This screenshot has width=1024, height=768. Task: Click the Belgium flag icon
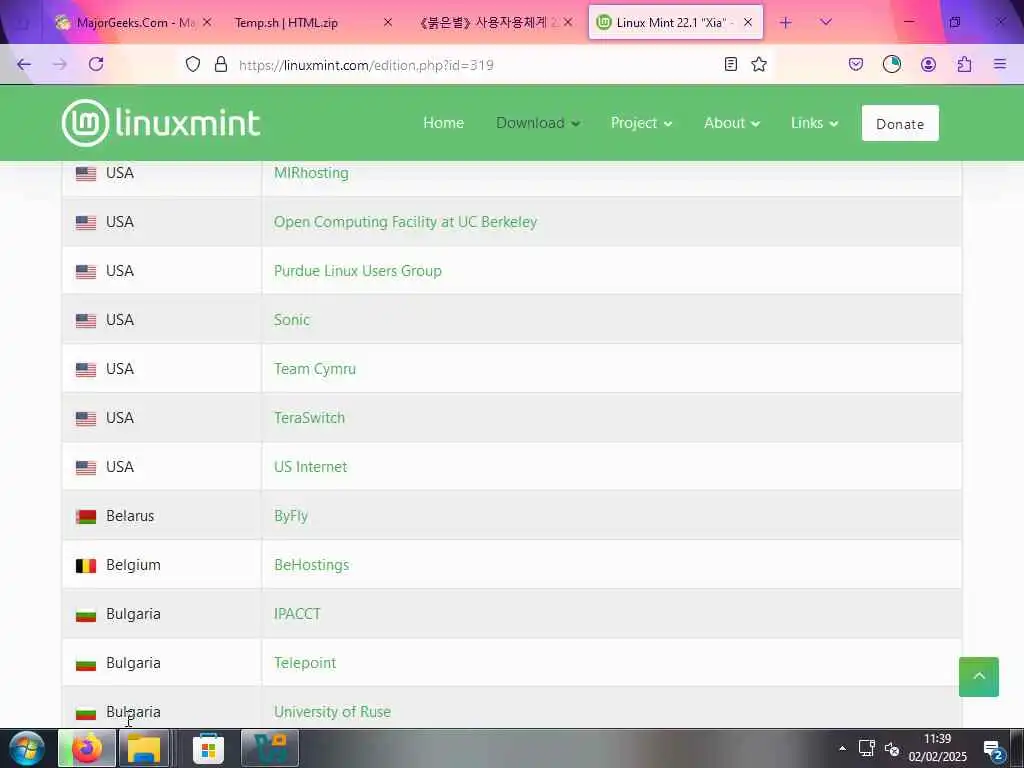86,566
